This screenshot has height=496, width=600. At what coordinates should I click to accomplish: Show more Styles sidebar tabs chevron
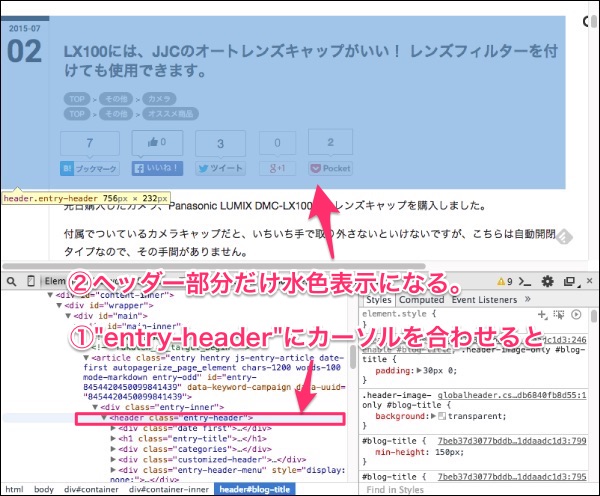(x=528, y=299)
